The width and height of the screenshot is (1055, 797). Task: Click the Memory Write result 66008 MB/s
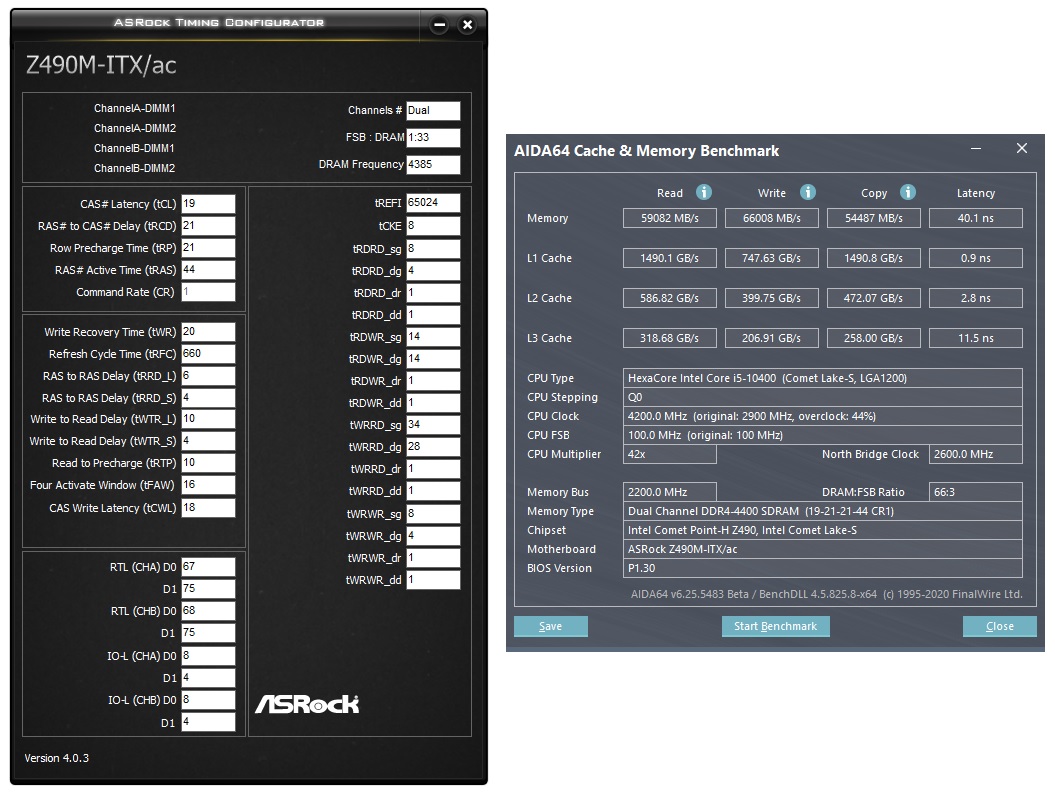tap(772, 218)
